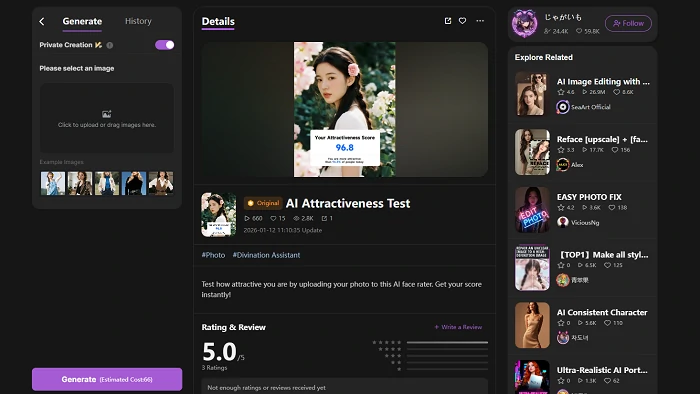Open AI Consistent Character related app

[602, 312]
